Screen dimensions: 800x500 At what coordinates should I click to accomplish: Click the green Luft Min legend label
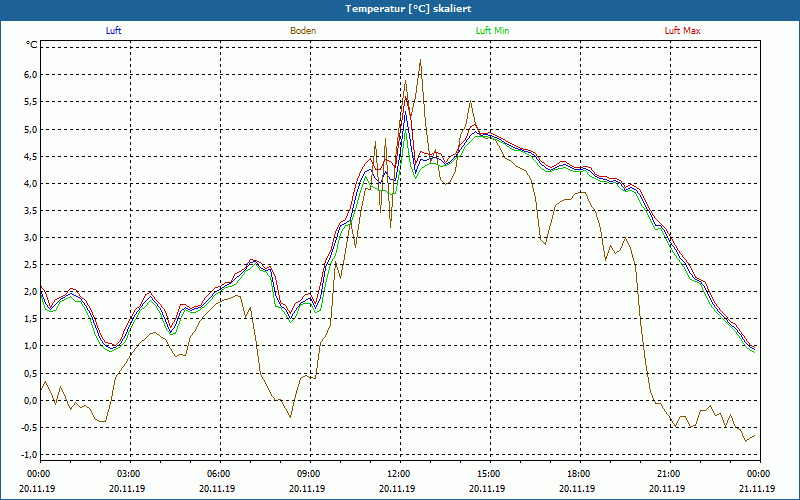point(492,31)
